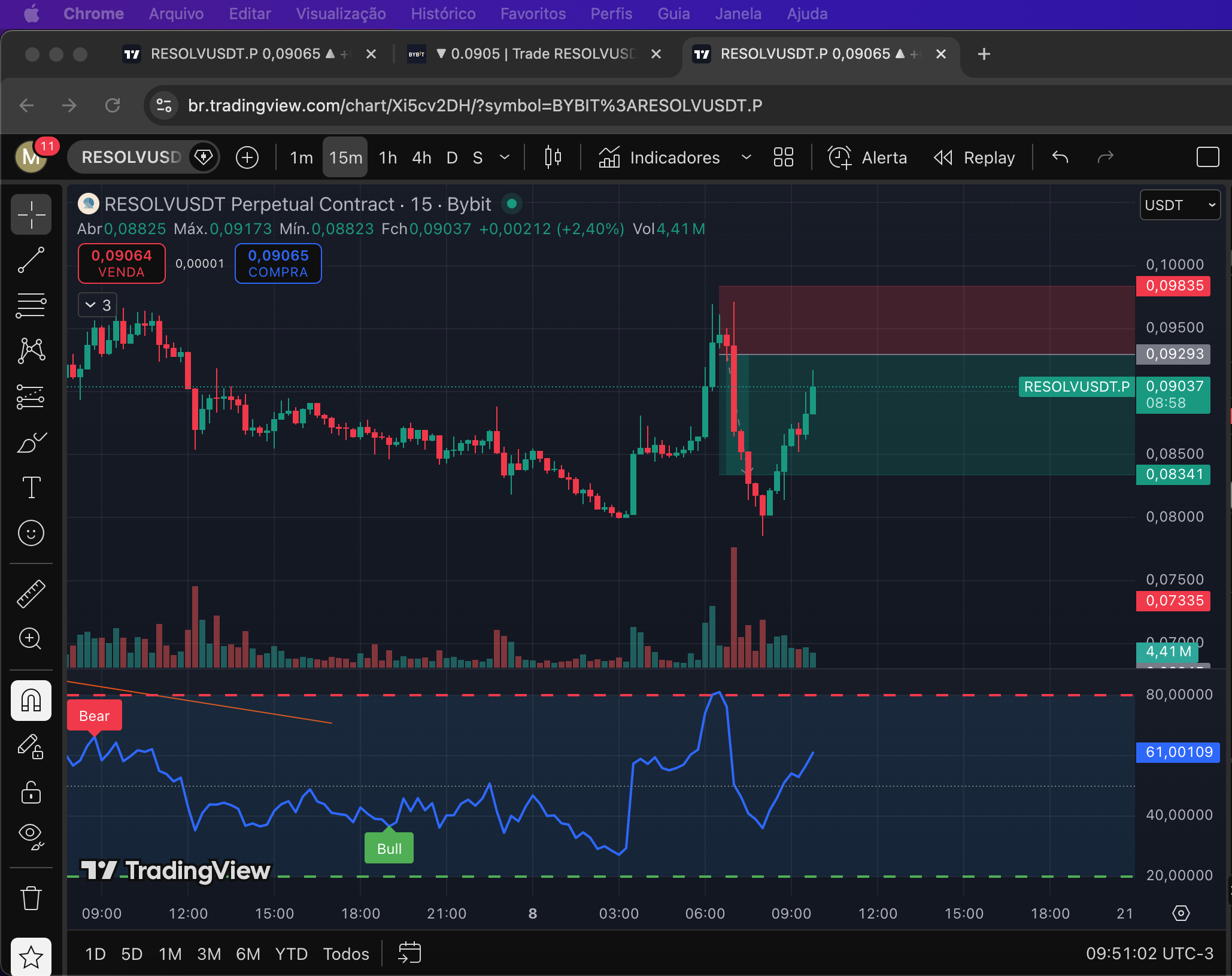Open the candlestick chart type selector
Image resolution: width=1232 pixels, height=976 pixels.
tap(553, 157)
